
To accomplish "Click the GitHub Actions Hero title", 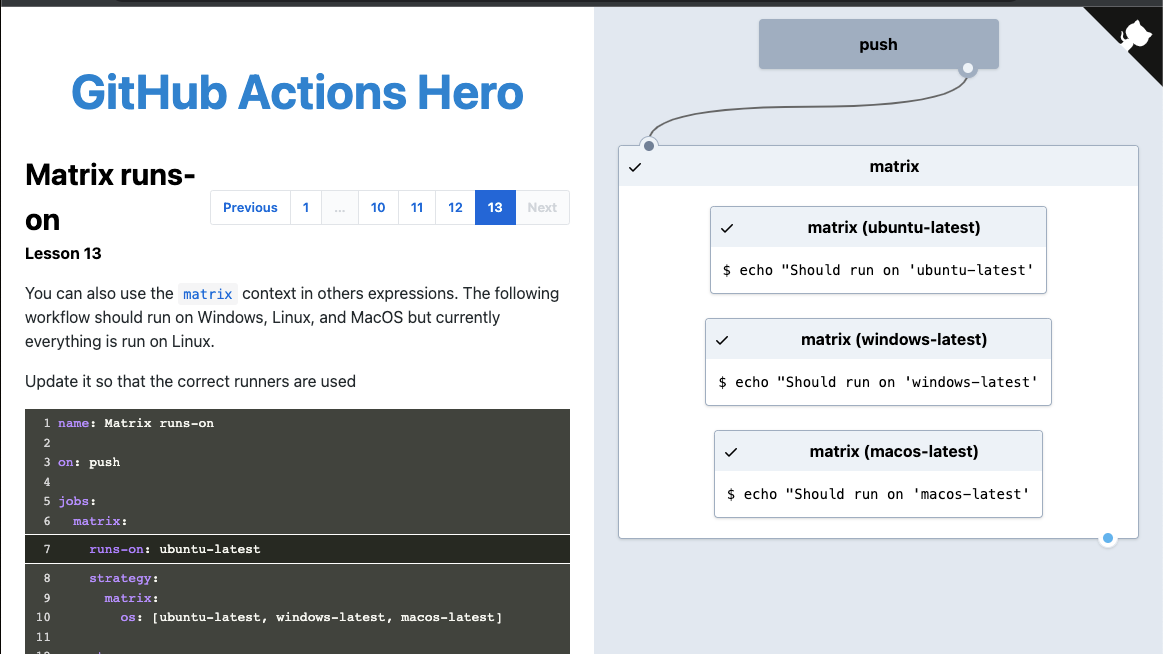I will (297, 93).
